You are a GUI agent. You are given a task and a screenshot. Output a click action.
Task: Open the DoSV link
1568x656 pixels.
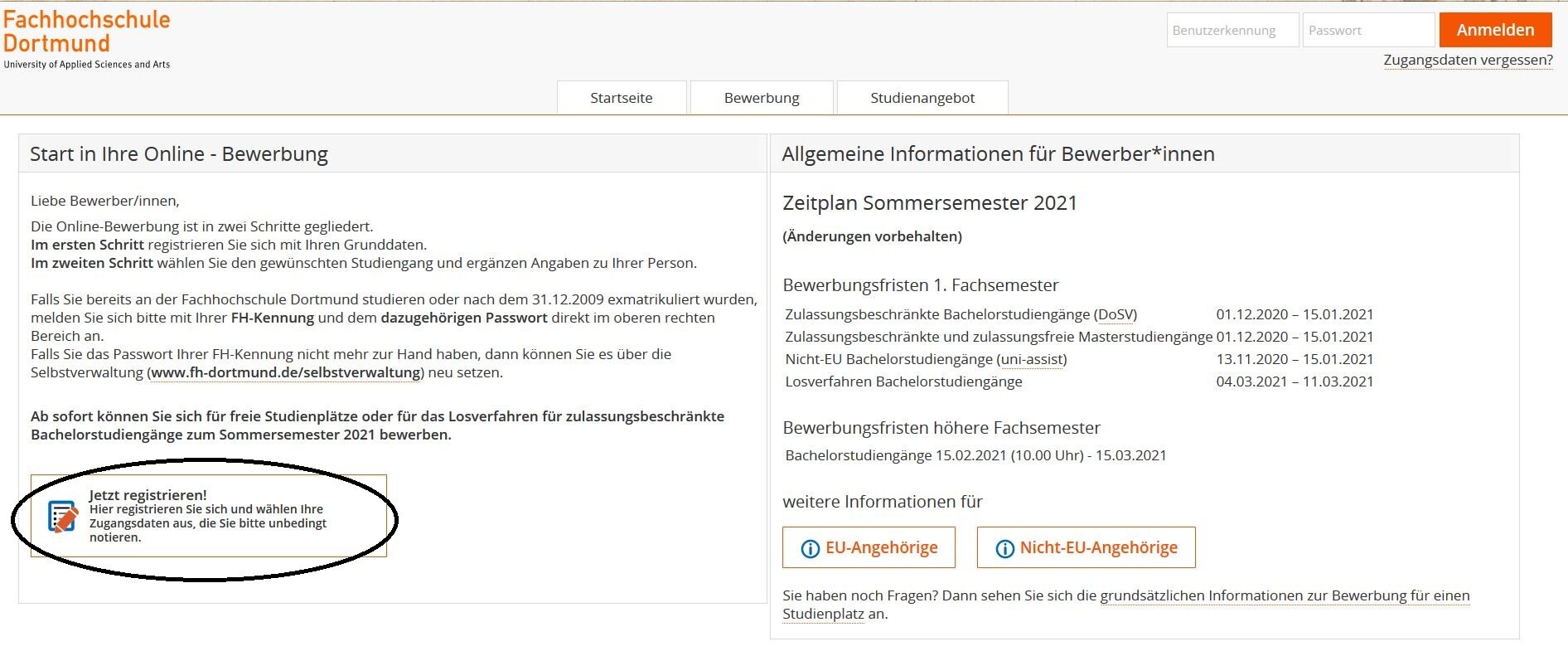(x=1116, y=314)
